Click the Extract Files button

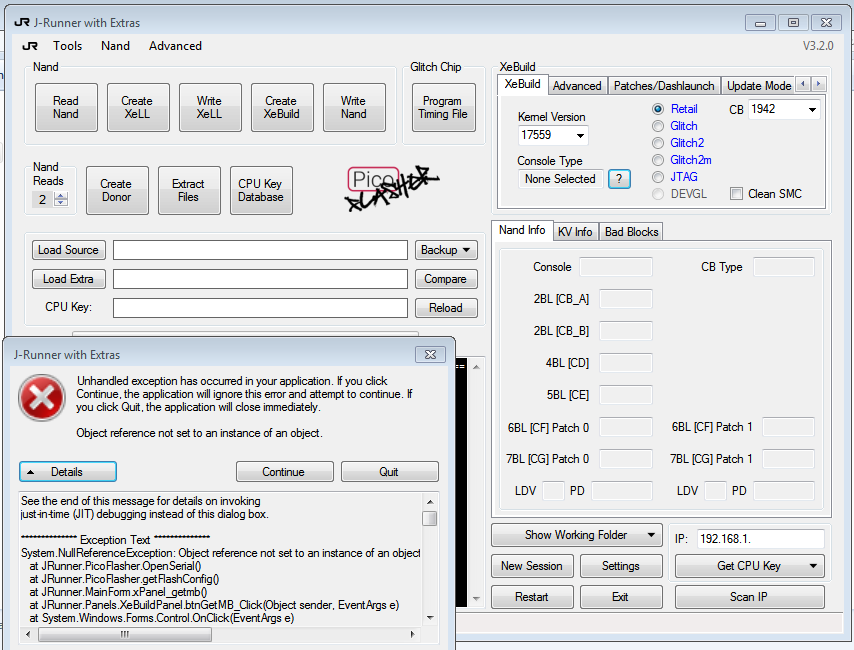pos(189,190)
